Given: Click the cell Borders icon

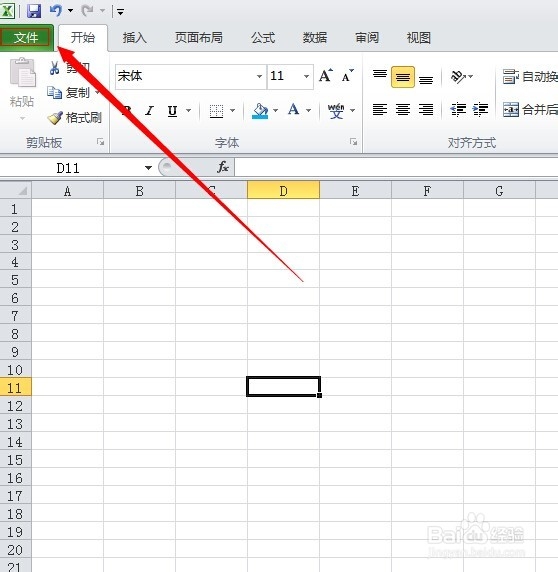Looking at the screenshot, I should point(216,111).
